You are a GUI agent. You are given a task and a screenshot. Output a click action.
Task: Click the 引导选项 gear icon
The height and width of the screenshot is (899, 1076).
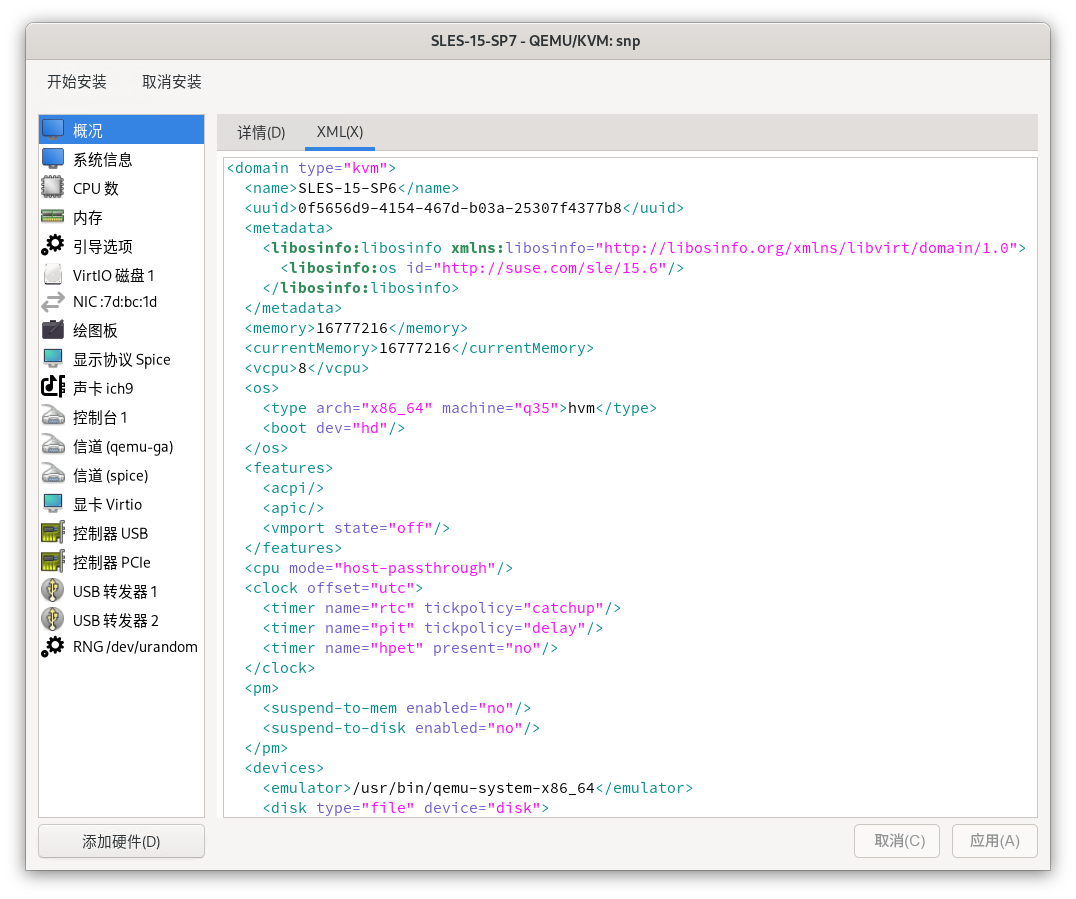(x=53, y=246)
